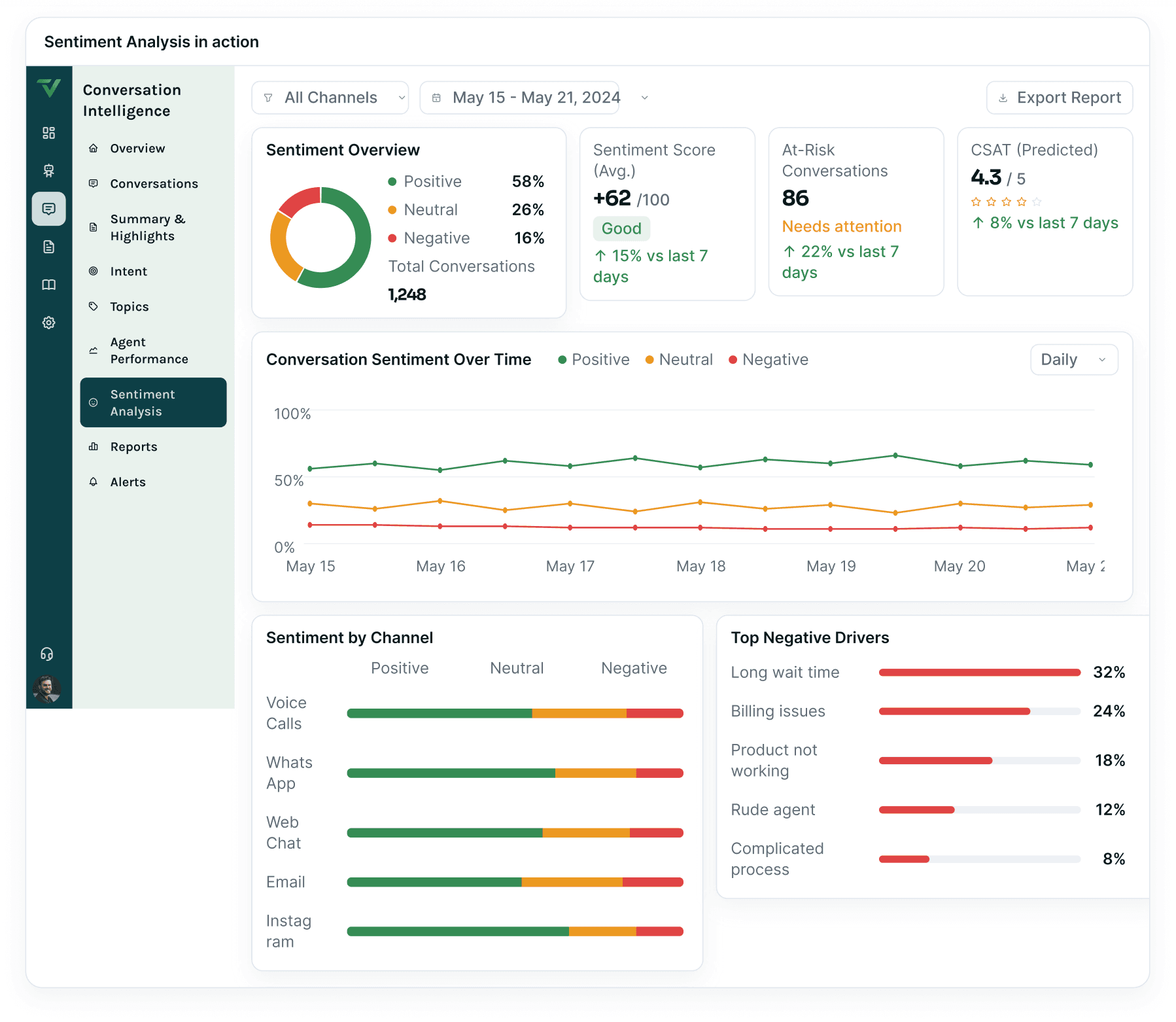This screenshot has height=1022, width=1176.
Task: Click the Needs attention label
Action: [842, 226]
